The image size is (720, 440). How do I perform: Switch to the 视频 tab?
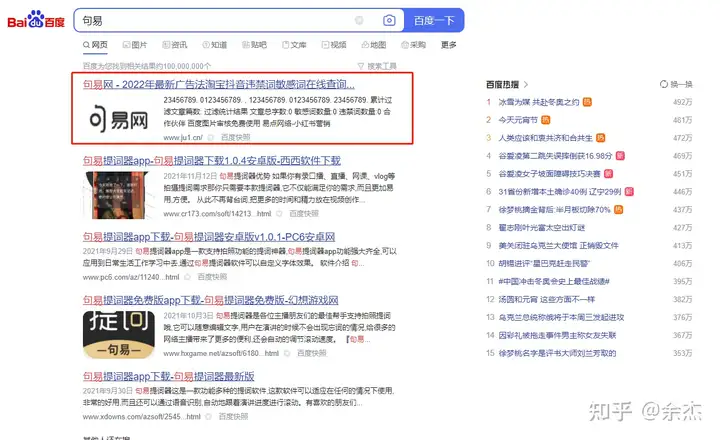coord(334,45)
